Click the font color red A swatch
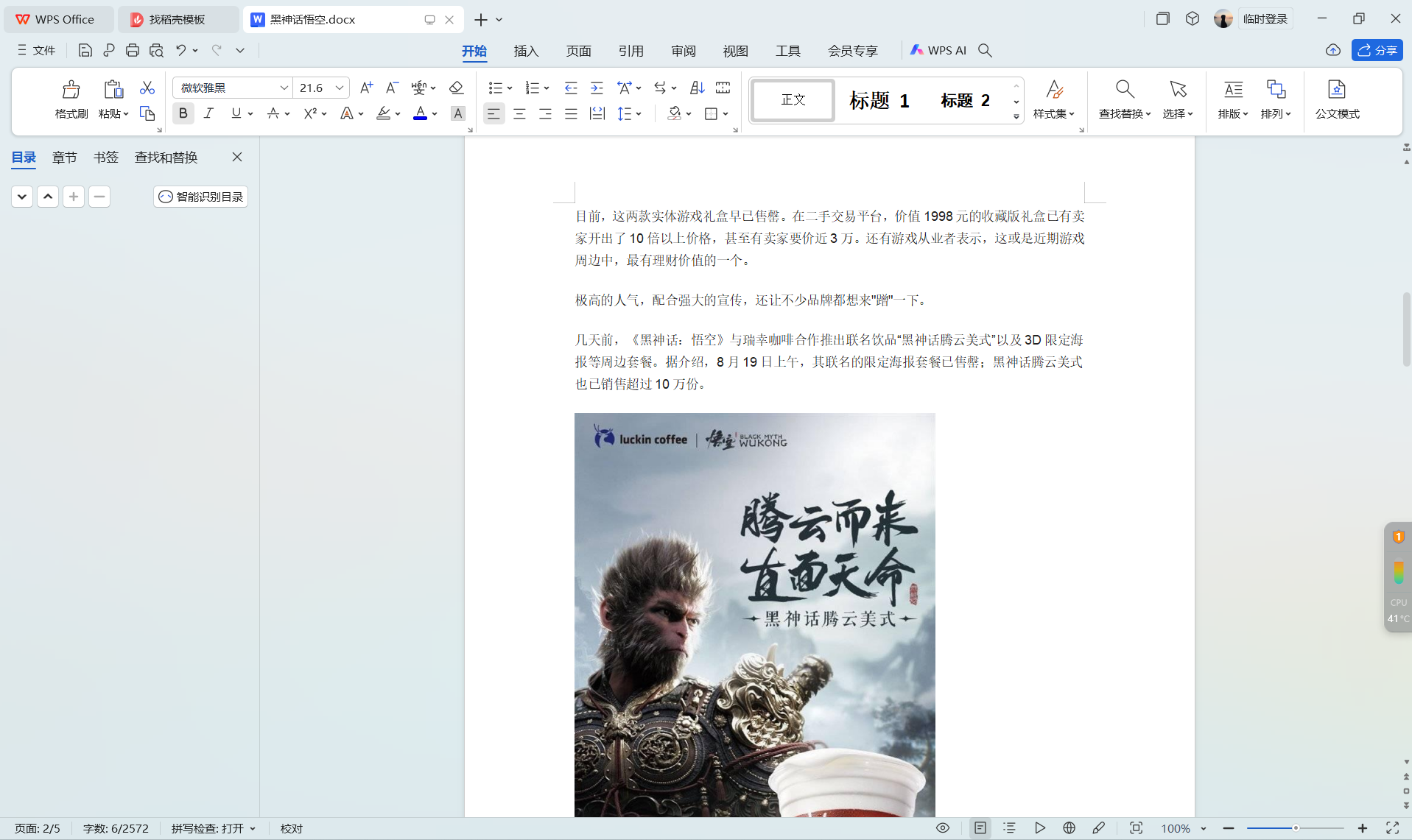The image size is (1412, 840). click(x=420, y=113)
